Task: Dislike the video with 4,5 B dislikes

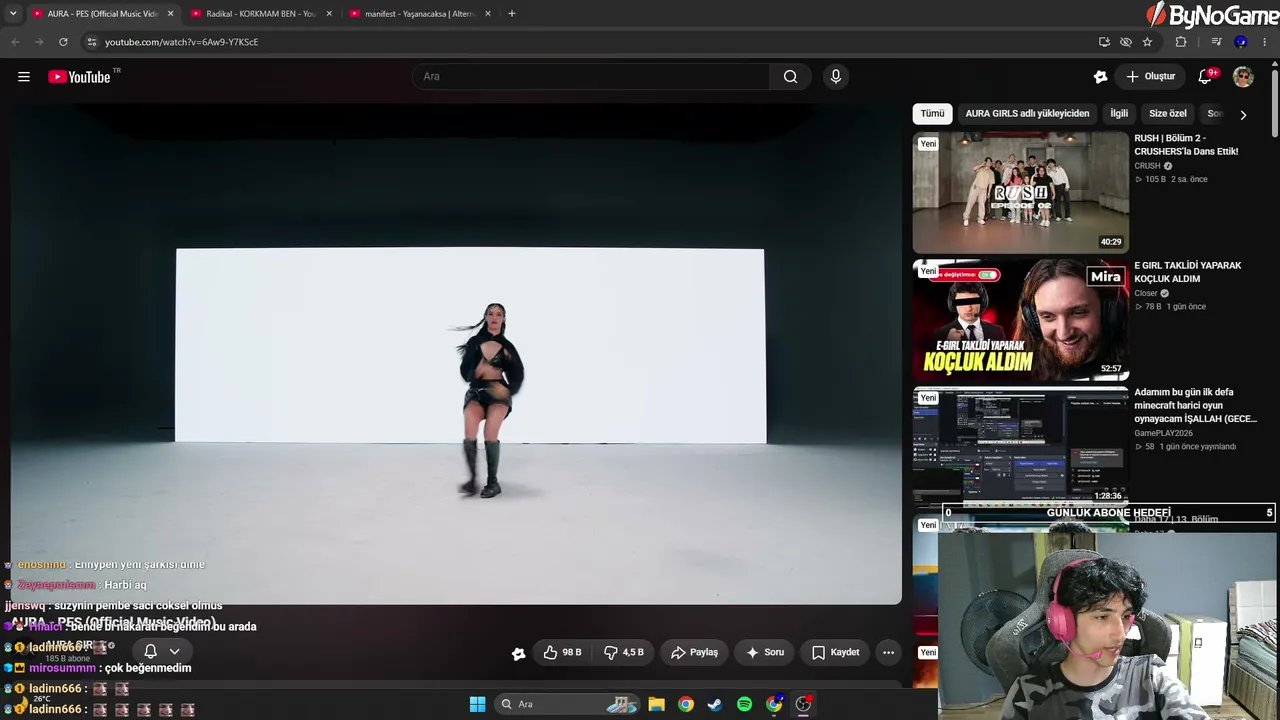Action: click(x=623, y=653)
